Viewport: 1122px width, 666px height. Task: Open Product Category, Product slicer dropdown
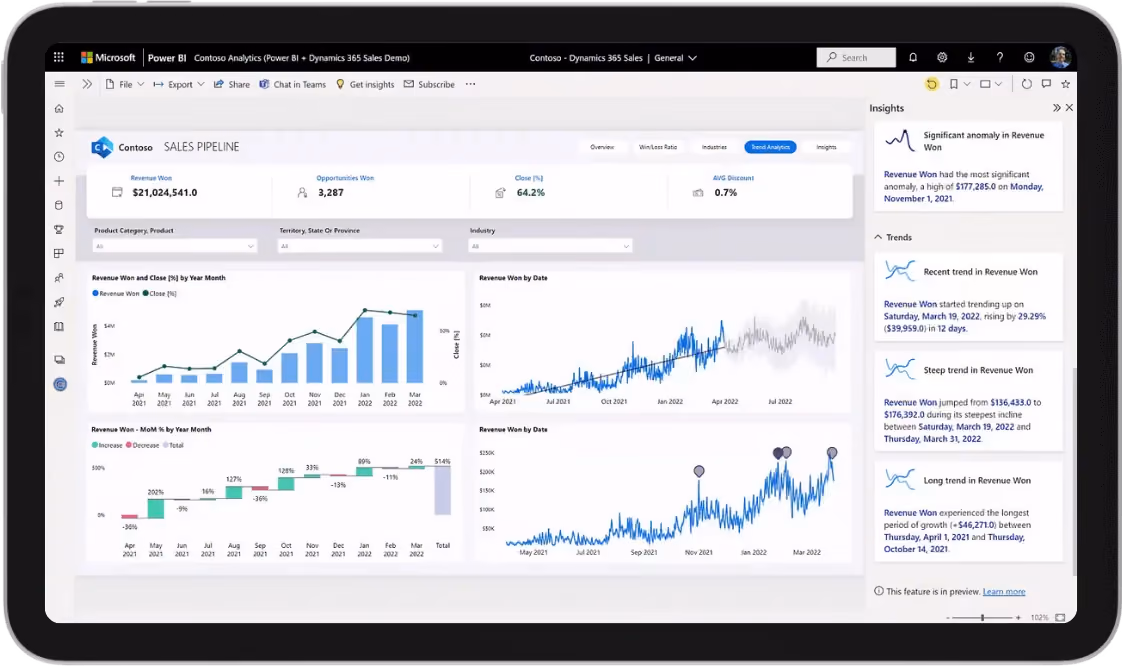(x=175, y=246)
